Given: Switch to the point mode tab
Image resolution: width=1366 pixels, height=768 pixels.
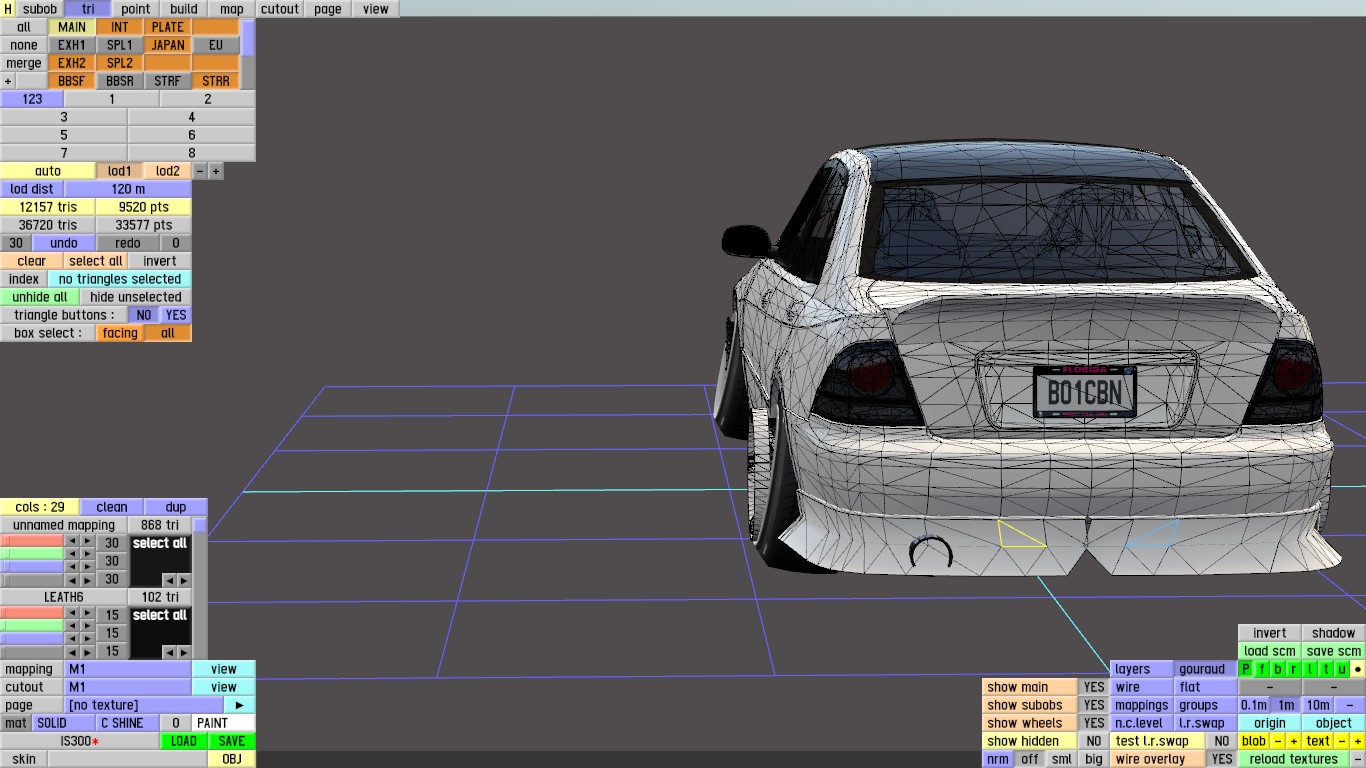Looking at the screenshot, I should pyautogui.click(x=136, y=9).
